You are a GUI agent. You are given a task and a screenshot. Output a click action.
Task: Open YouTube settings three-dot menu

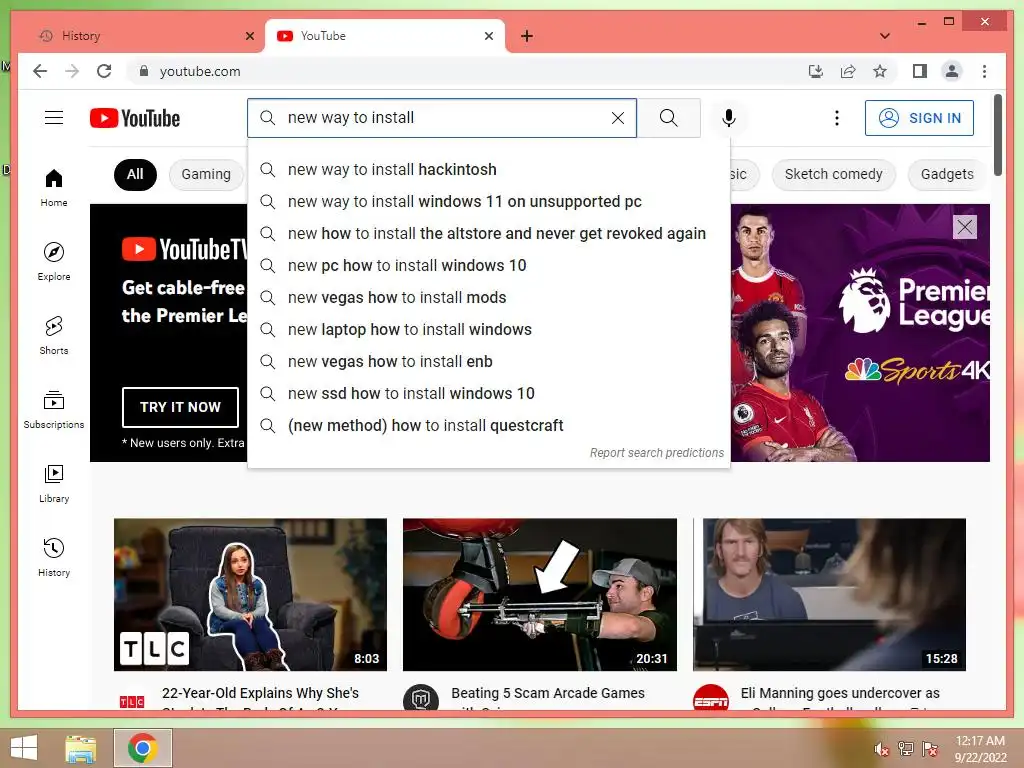tap(837, 118)
